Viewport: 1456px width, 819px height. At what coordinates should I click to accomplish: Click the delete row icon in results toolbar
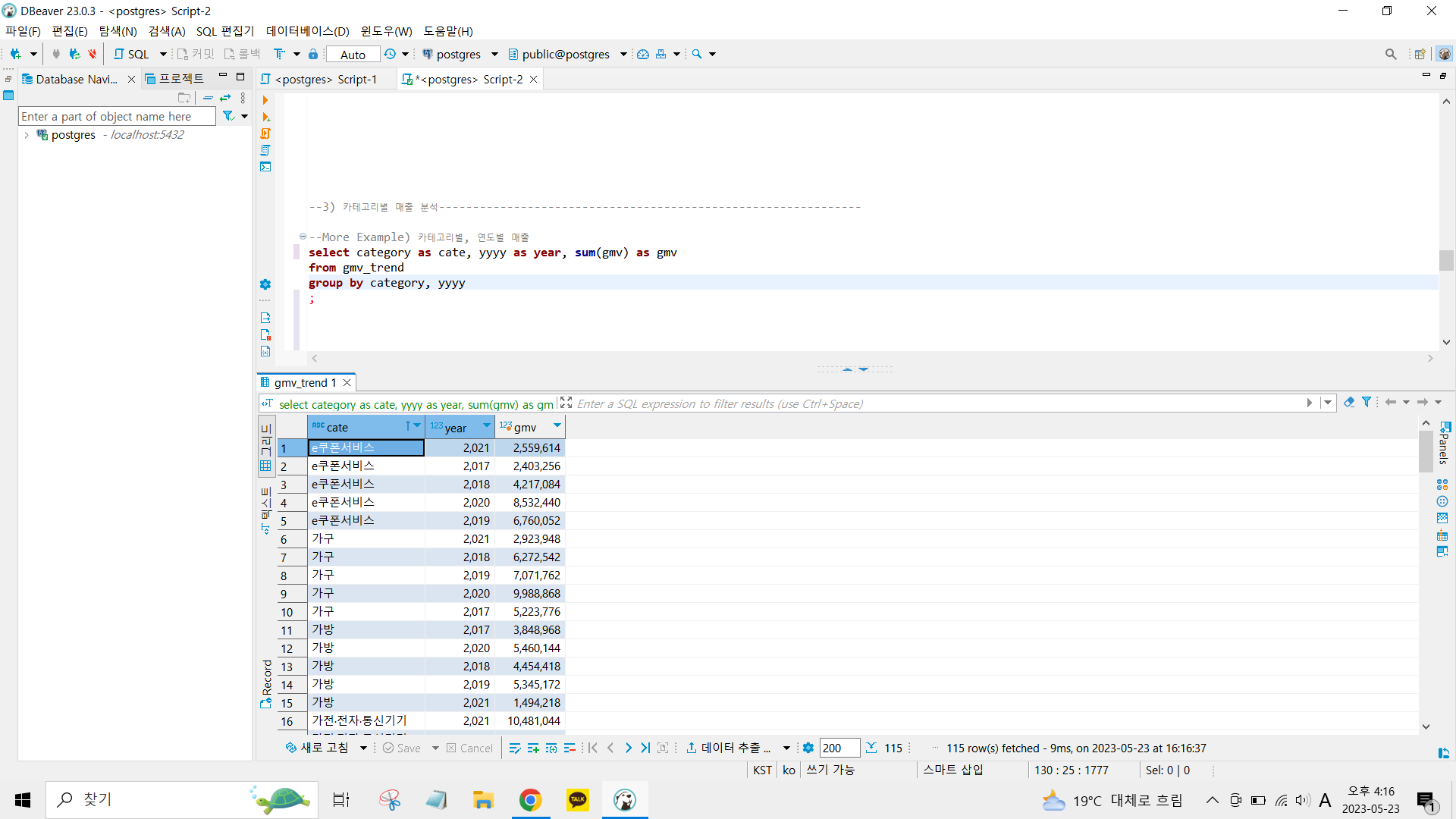point(570,748)
